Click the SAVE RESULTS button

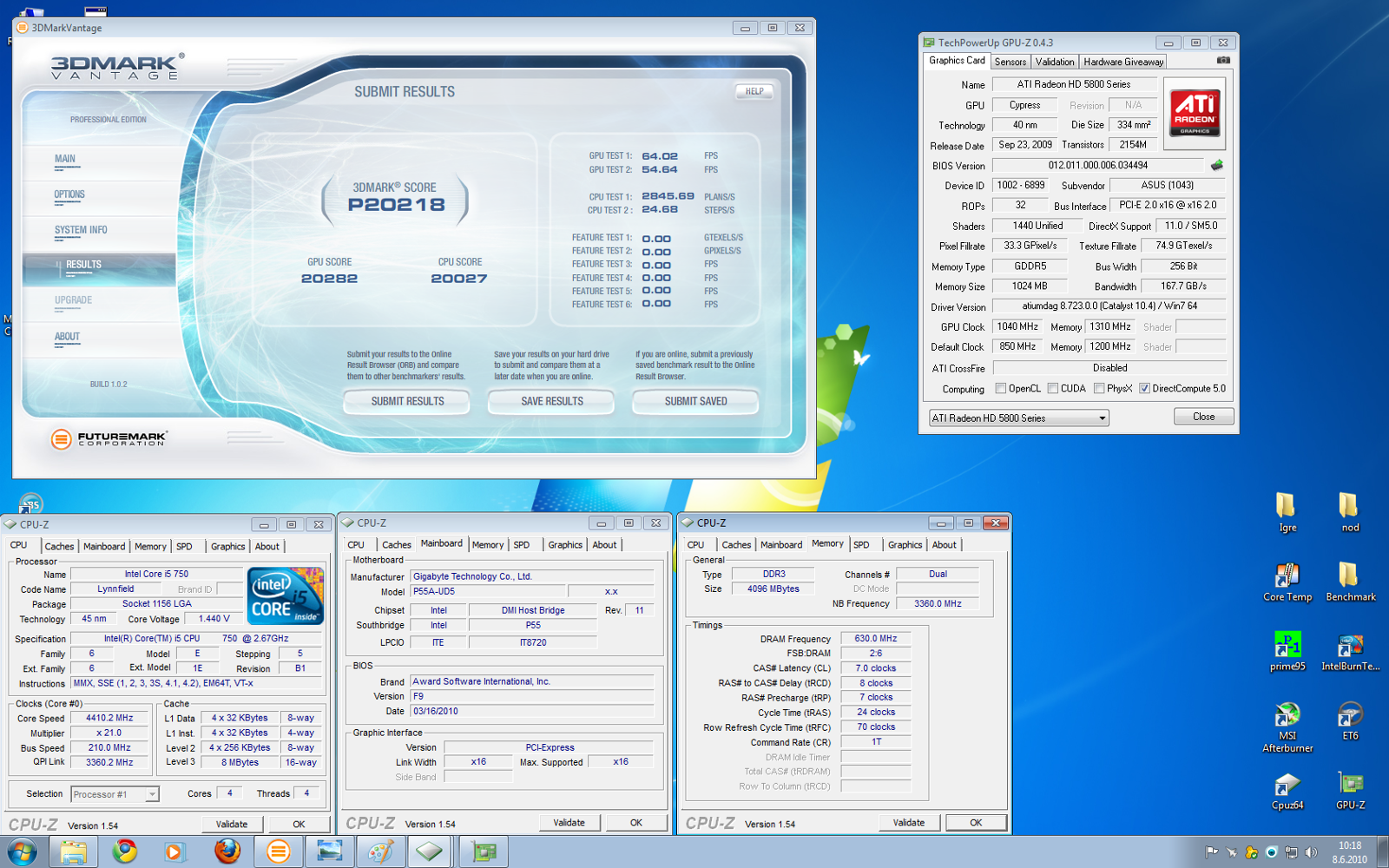click(551, 401)
